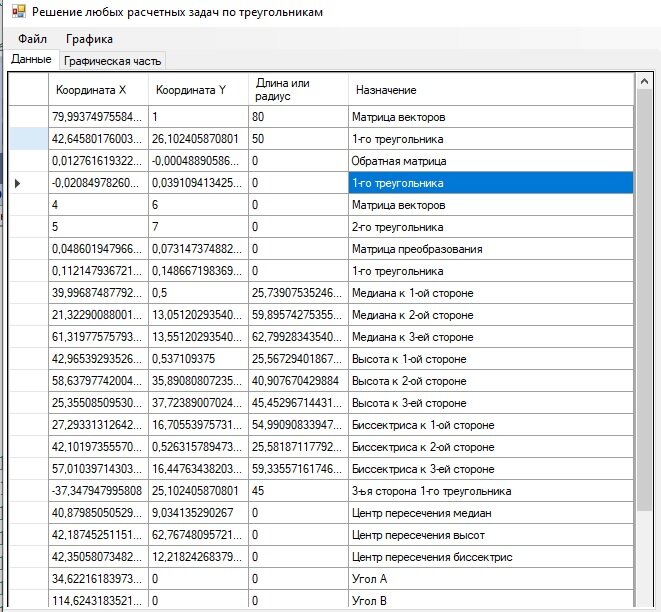661x612 pixels.
Task: Select the Центр пересечения биссектрис cell
Action: coord(491,557)
